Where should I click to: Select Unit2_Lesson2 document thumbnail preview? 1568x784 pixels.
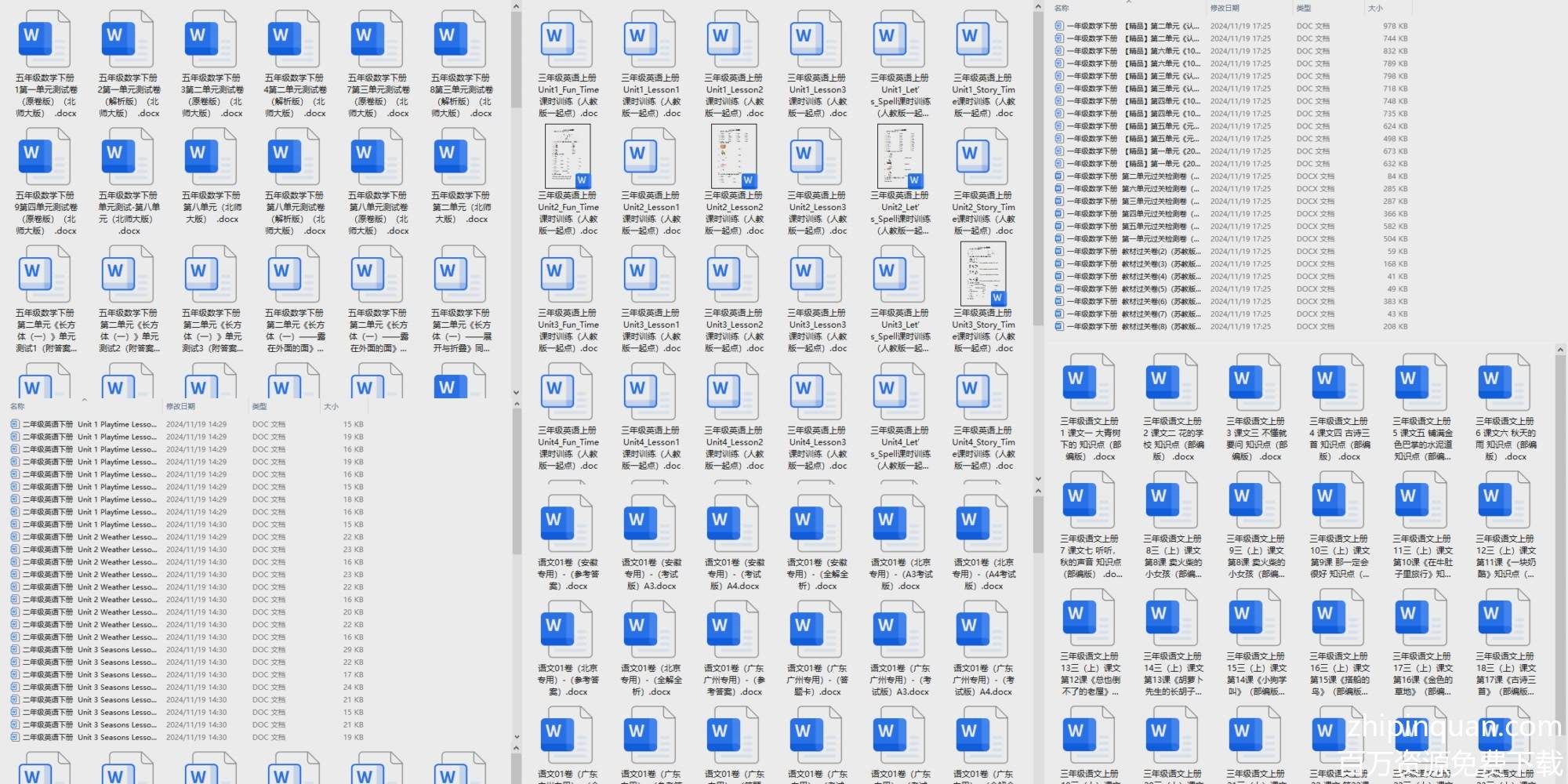[x=734, y=157]
